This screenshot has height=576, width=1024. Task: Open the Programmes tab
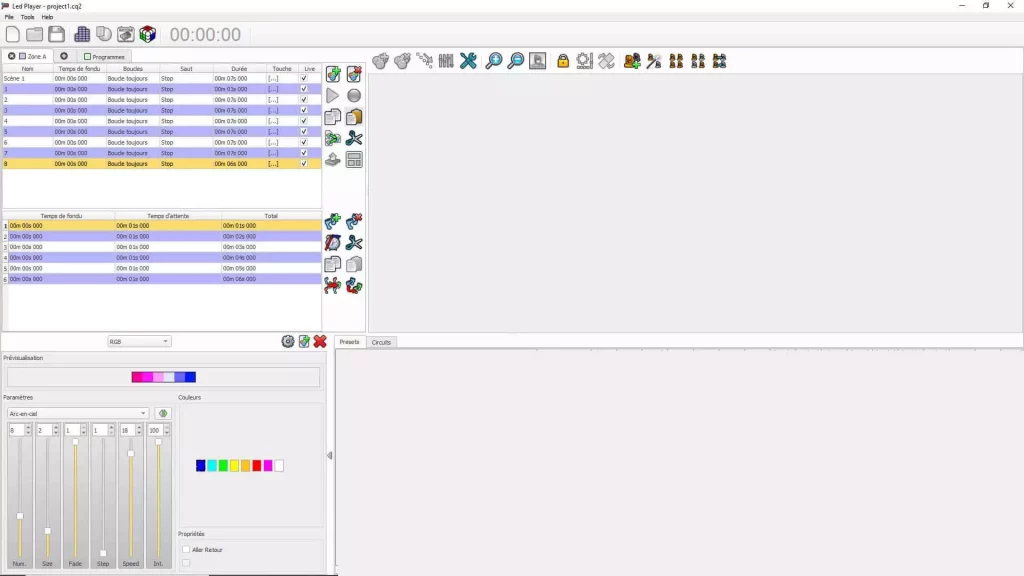tap(104, 56)
